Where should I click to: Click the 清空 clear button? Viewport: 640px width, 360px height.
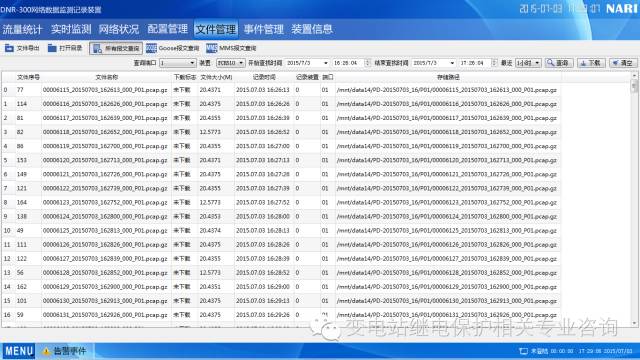623,63
